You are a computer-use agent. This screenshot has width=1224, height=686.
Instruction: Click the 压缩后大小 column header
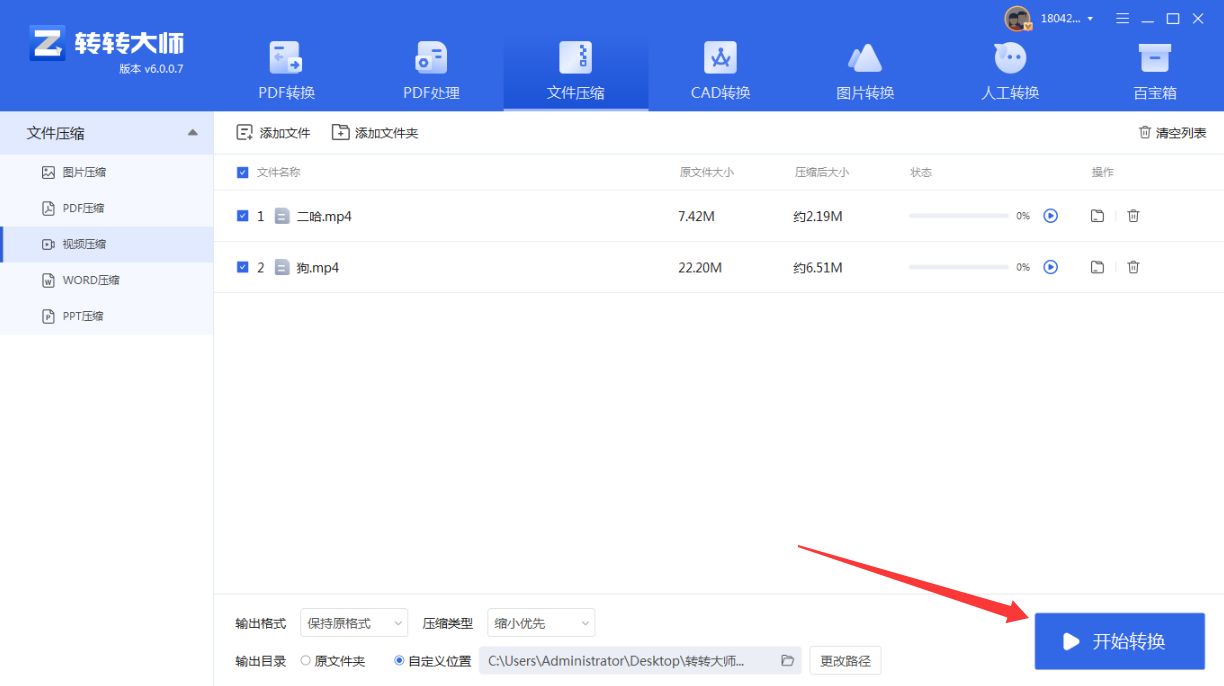[x=822, y=172]
